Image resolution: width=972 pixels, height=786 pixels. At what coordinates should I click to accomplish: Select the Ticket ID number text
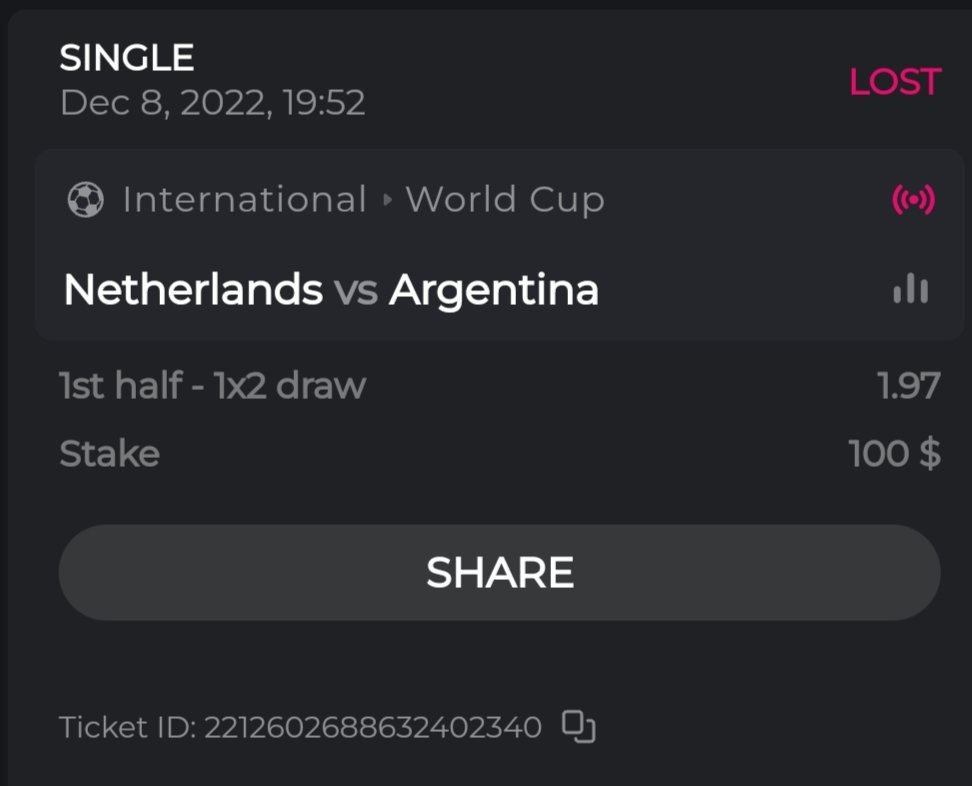[x=372, y=727]
